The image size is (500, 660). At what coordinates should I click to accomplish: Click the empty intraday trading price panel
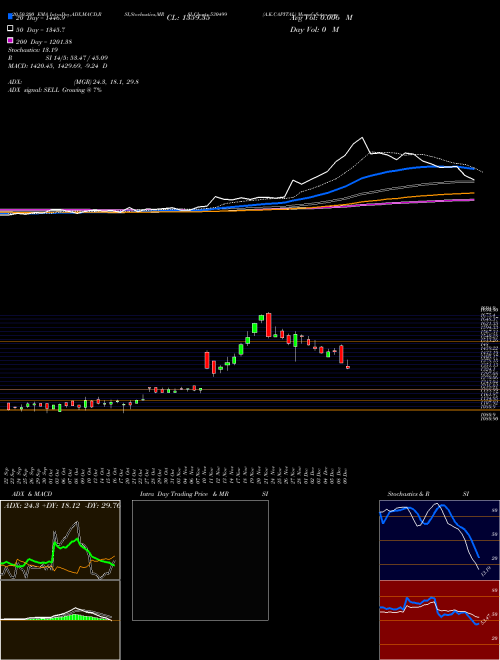click(x=200, y=560)
